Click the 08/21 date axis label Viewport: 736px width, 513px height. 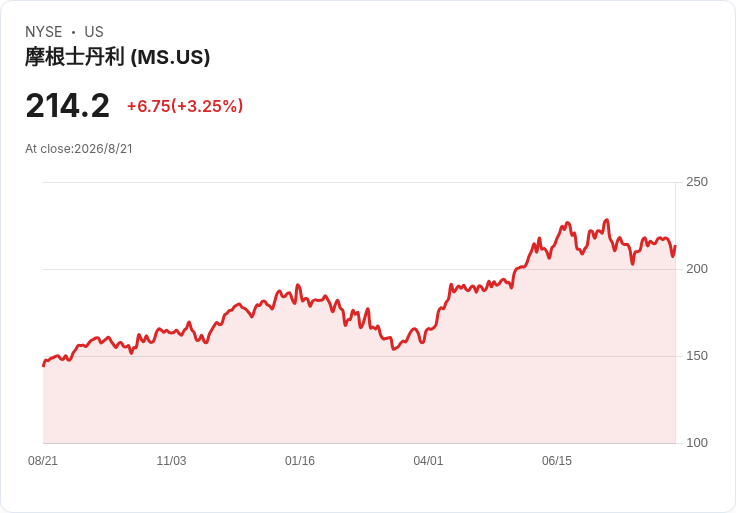click(x=43, y=461)
